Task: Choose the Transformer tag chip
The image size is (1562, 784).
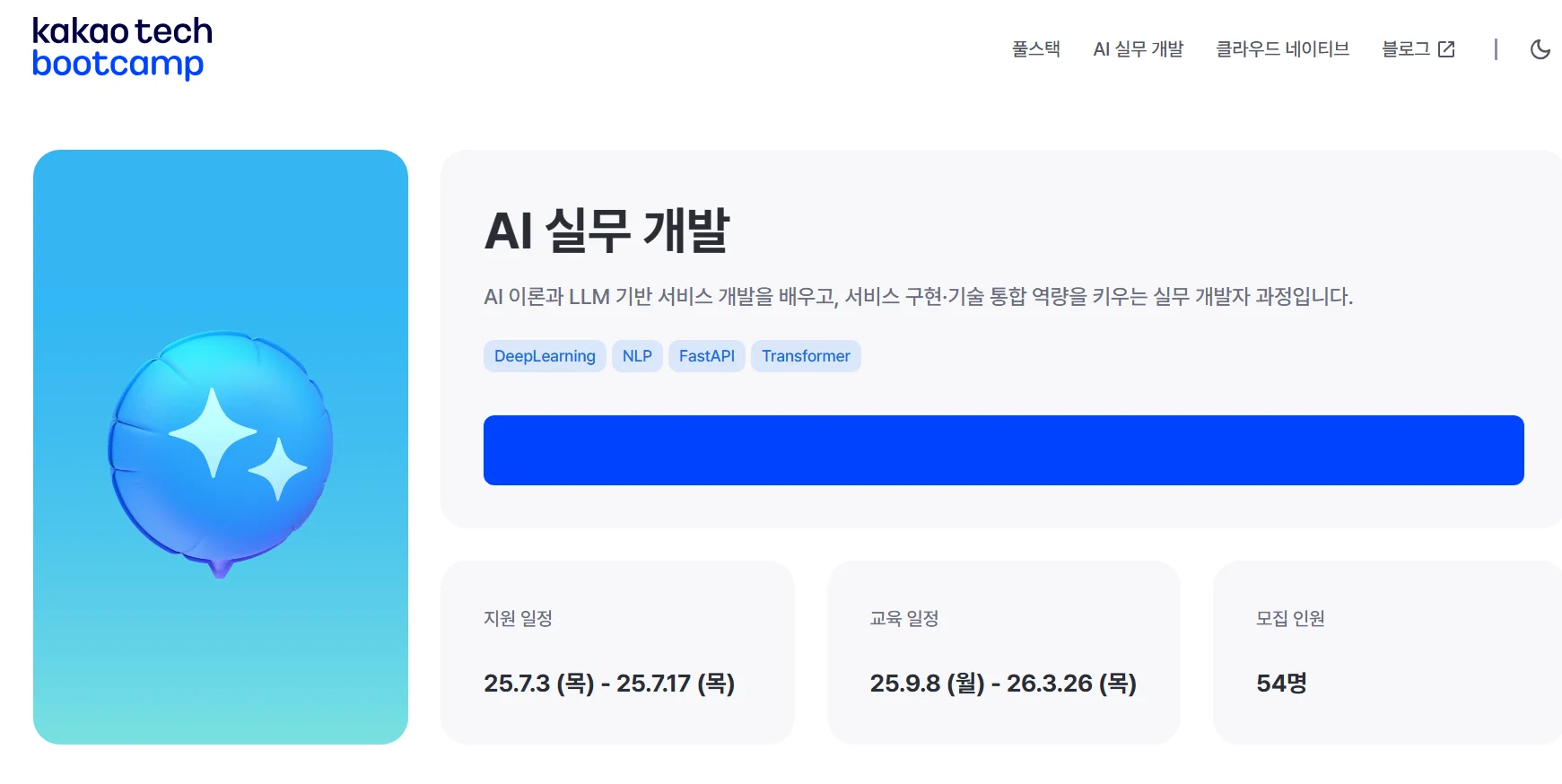Action: pyautogui.click(x=806, y=356)
